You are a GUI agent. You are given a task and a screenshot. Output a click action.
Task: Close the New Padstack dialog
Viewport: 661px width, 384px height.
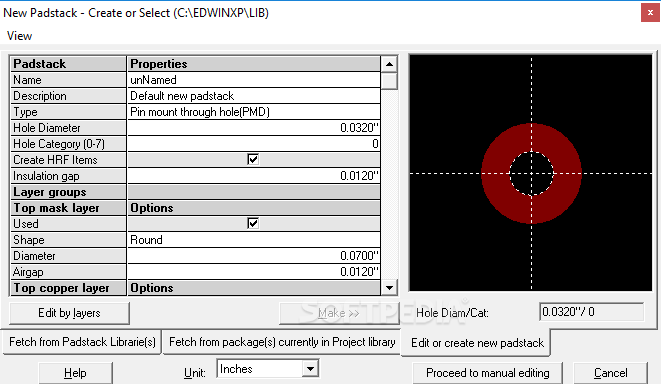tap(650, 13)
